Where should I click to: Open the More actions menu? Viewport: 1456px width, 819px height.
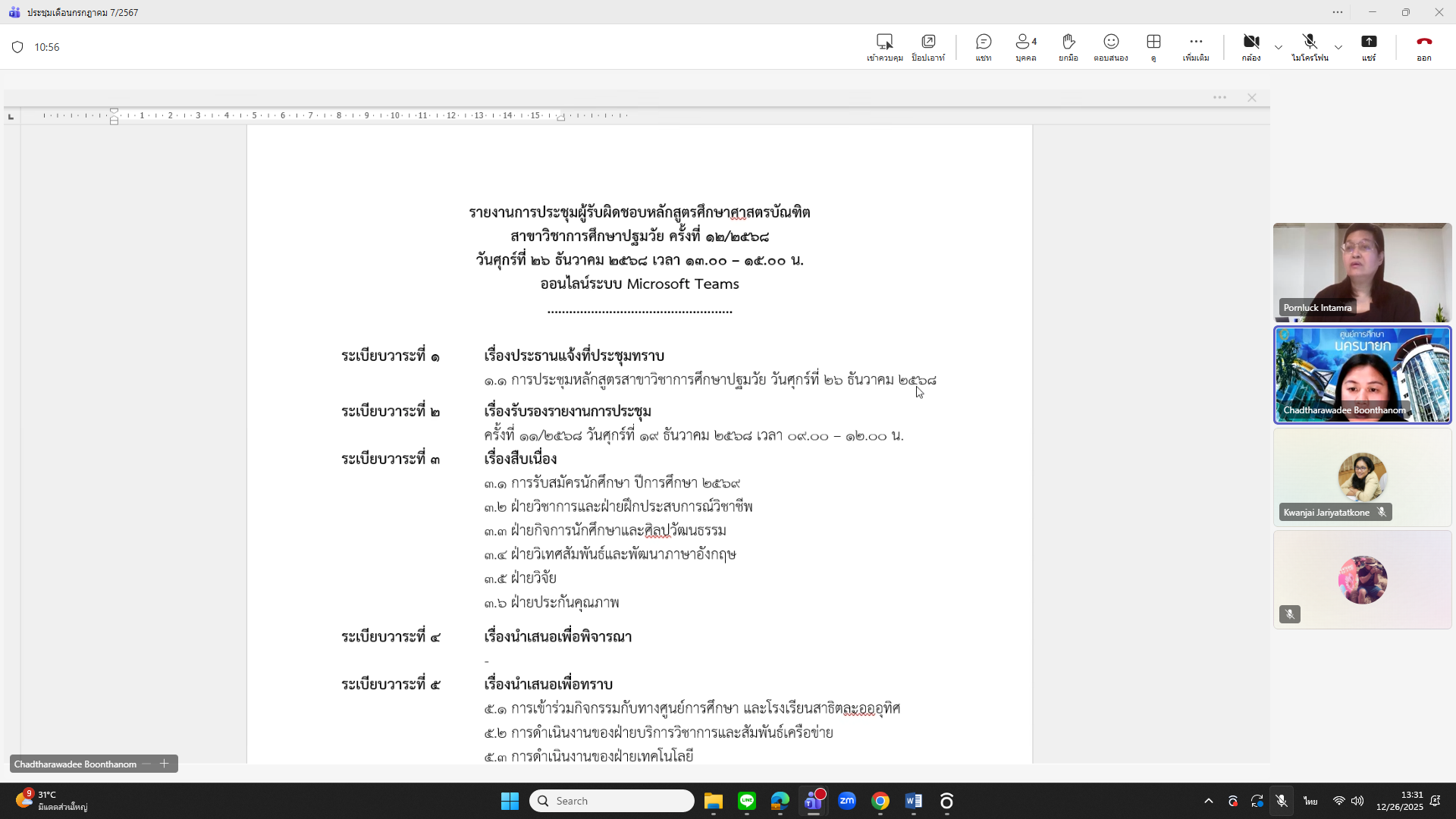point(1196,46)
